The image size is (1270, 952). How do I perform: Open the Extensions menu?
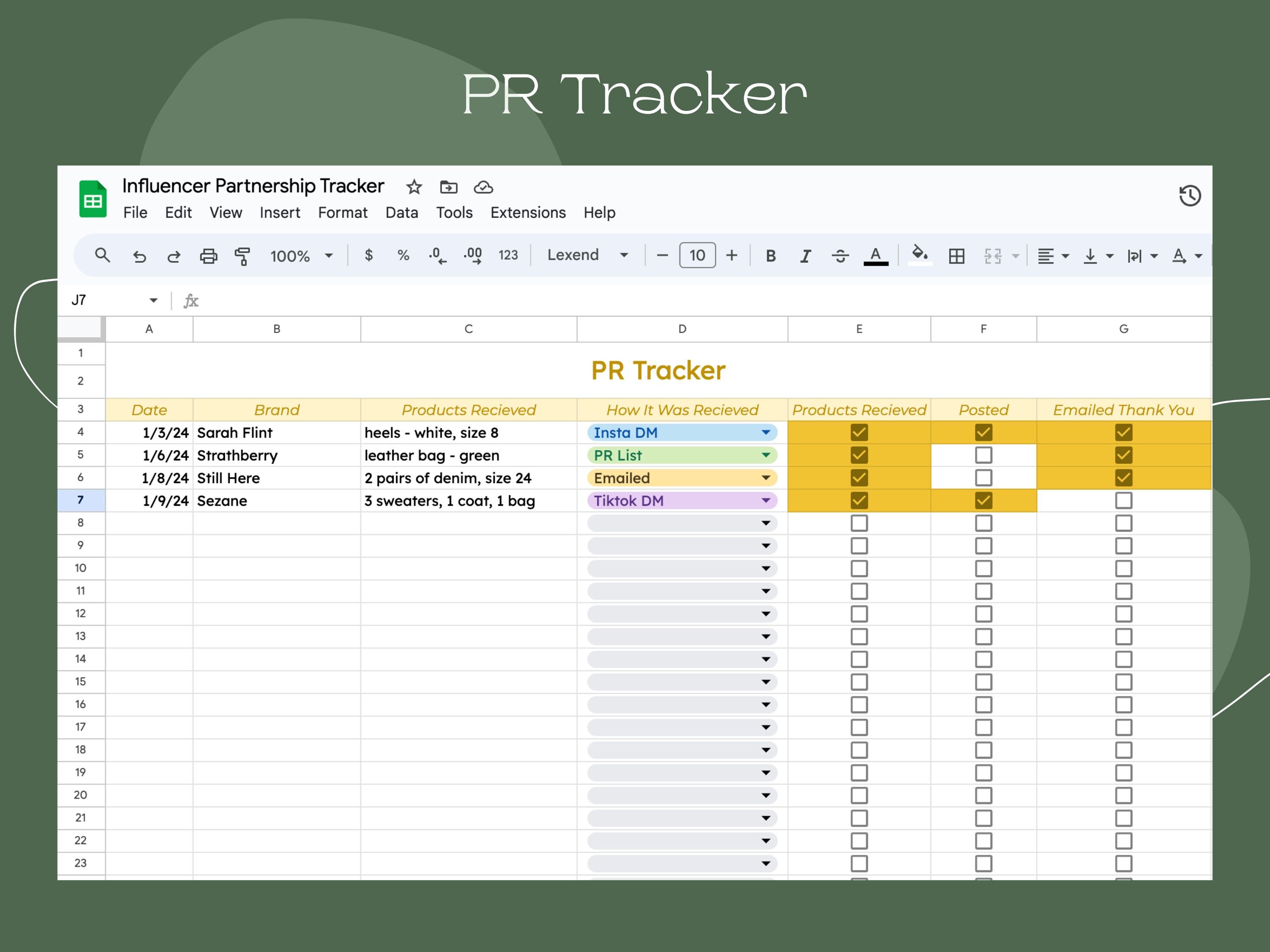pos(527,212)
